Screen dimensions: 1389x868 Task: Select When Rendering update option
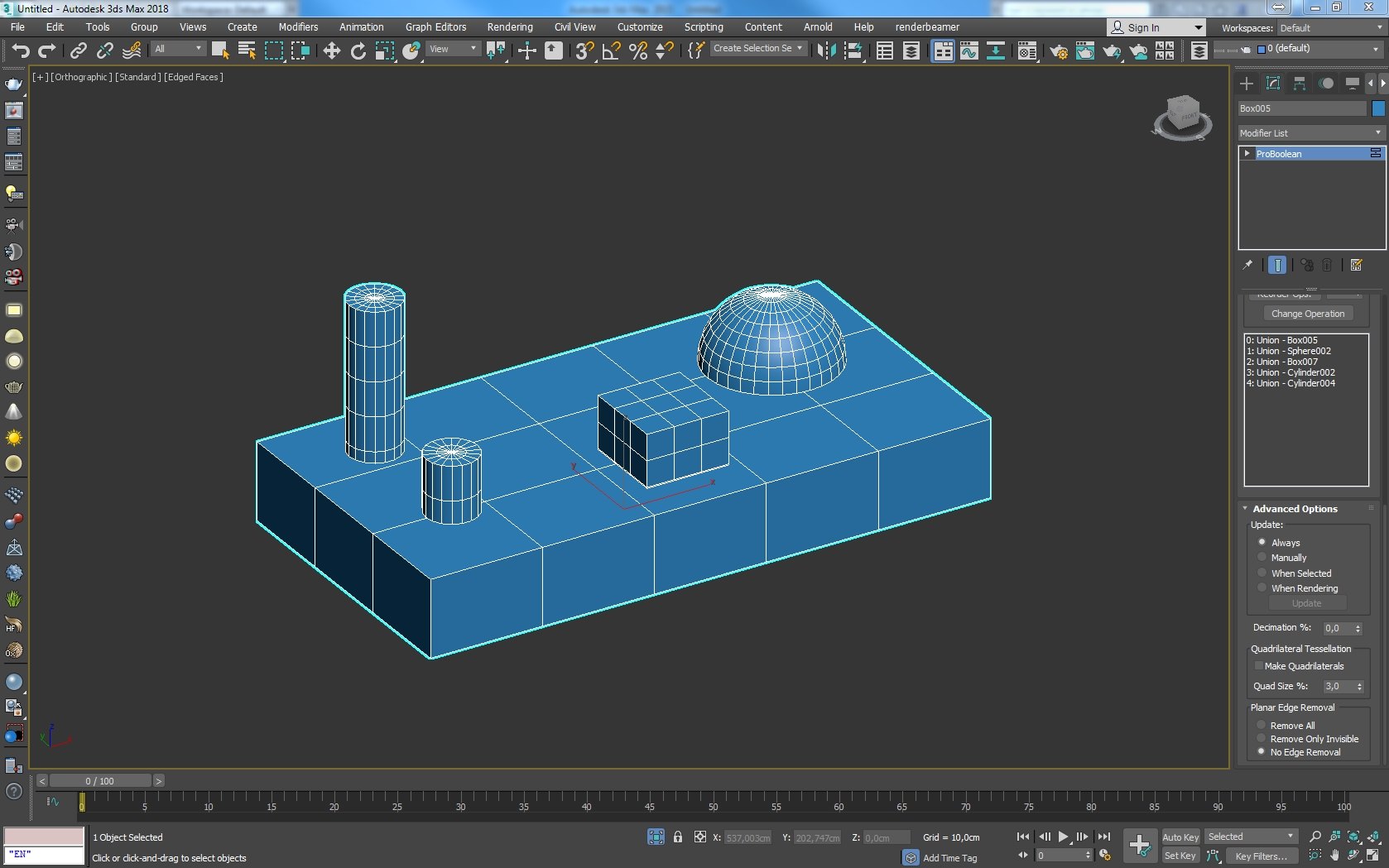[x=1262, y=587]
